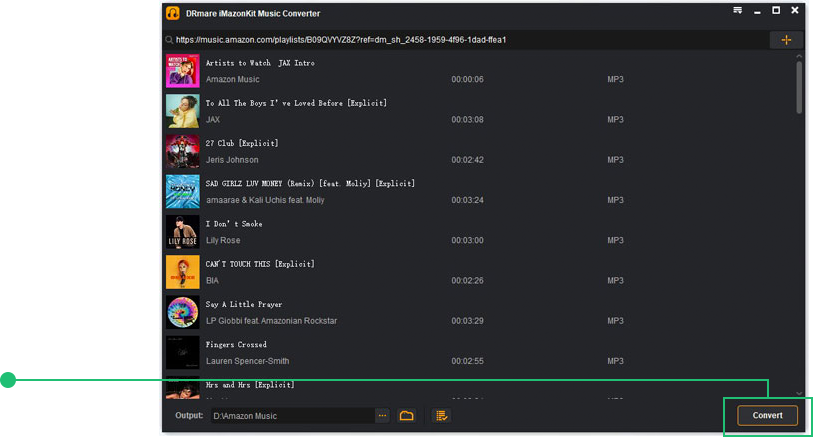
Task: Click track title Mrs and Mrs [Explicit]
Action: pos(250,385)
